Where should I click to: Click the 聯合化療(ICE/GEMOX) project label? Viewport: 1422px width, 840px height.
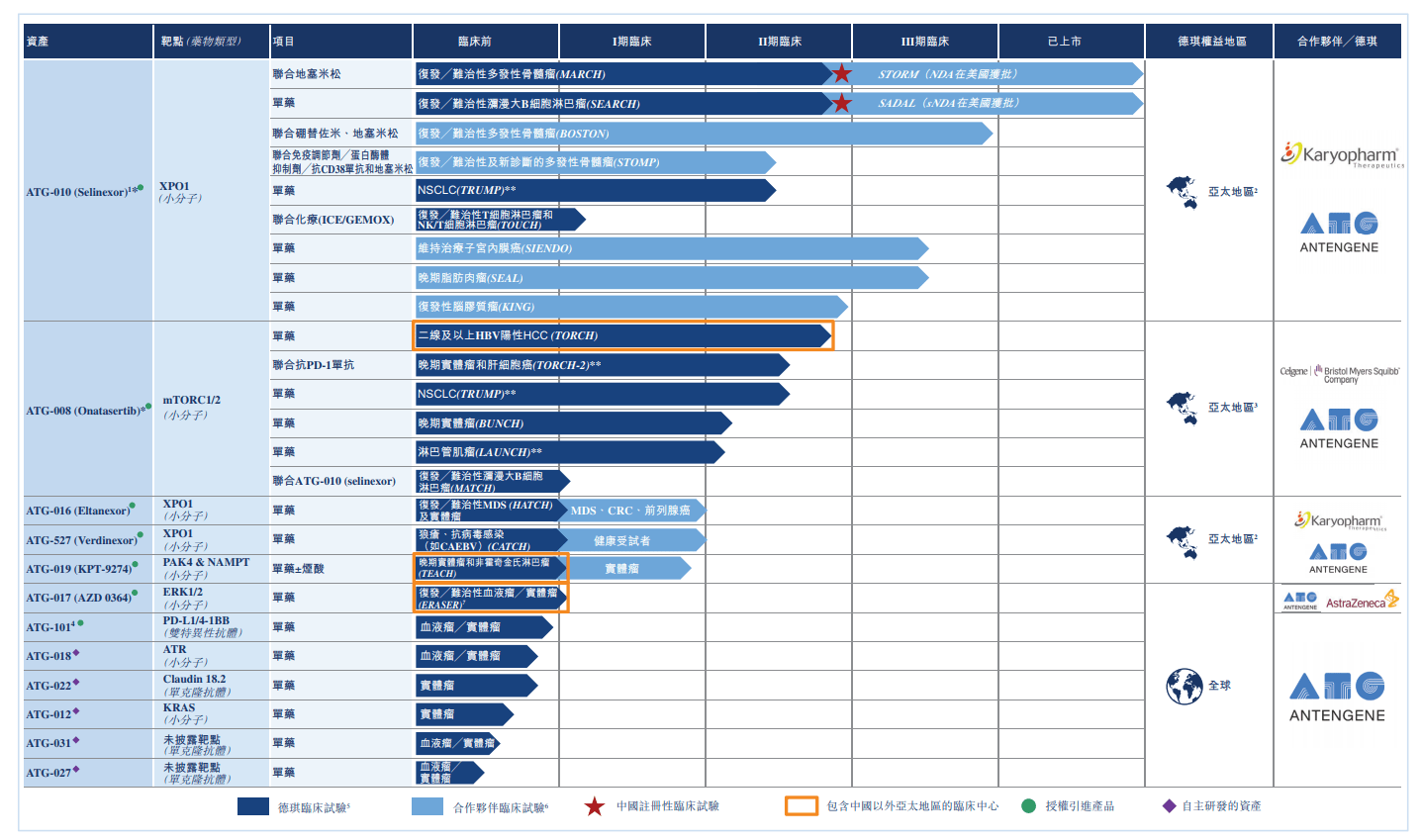coord(333,220)
